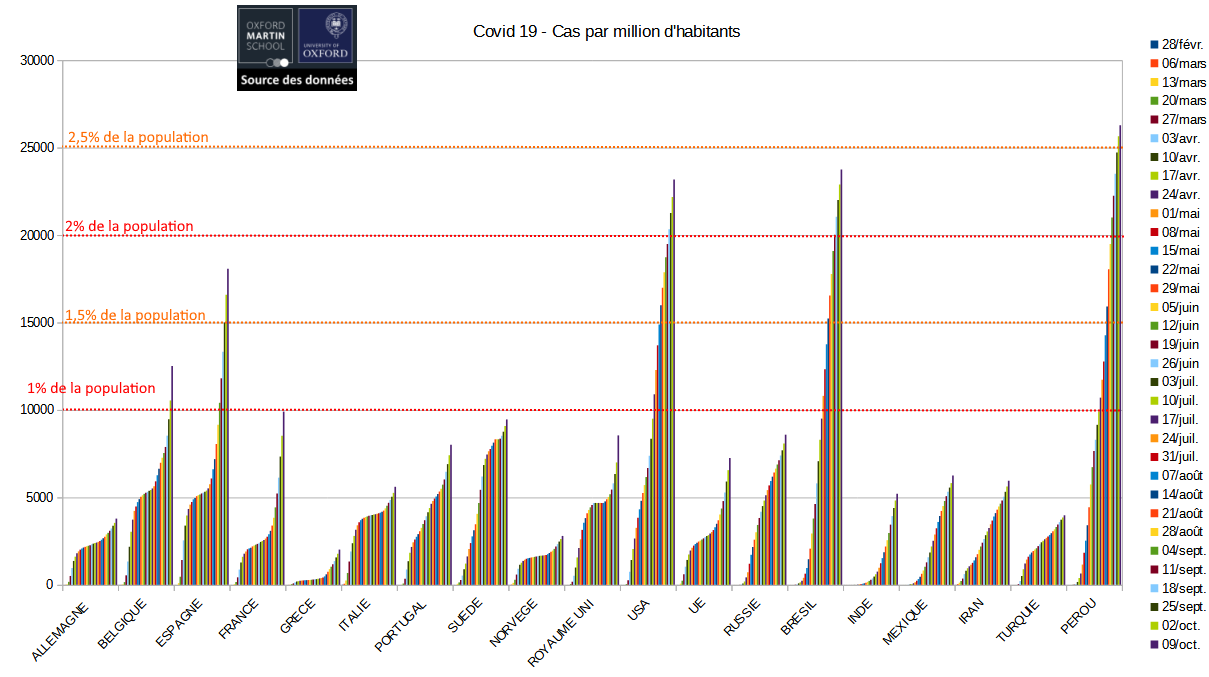Select the 05/juin legend entry label

[x=1184, y=307]
